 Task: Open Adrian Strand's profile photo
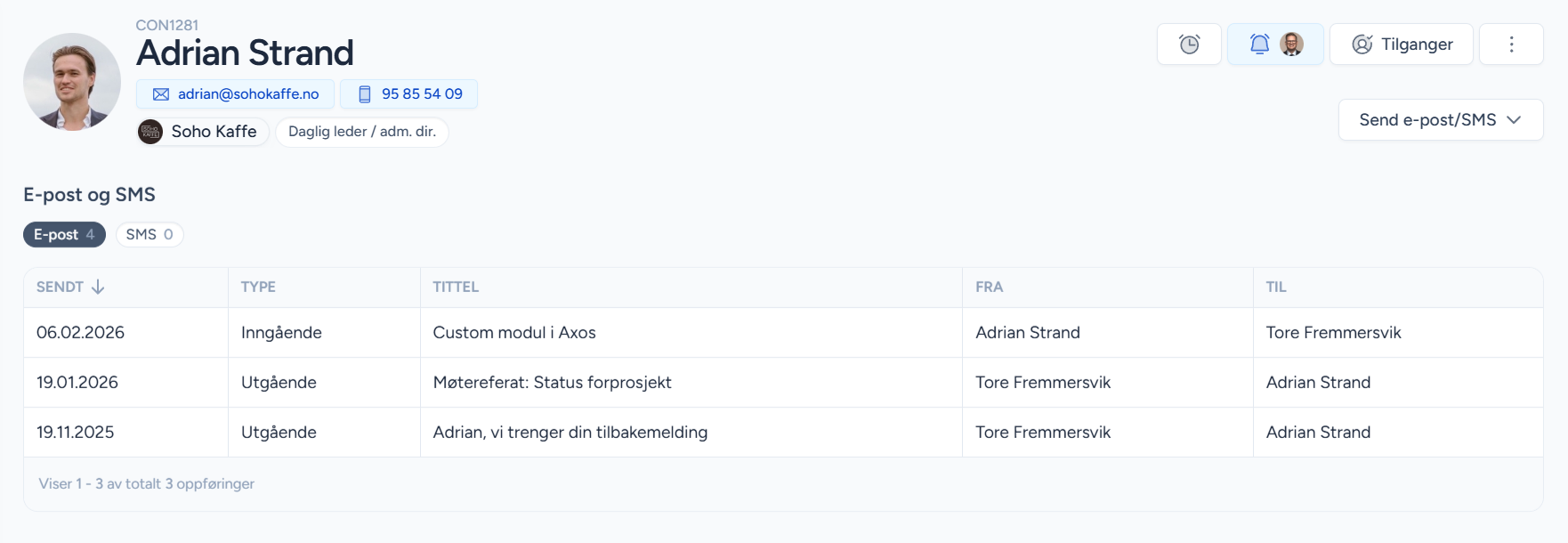(72, 82)
